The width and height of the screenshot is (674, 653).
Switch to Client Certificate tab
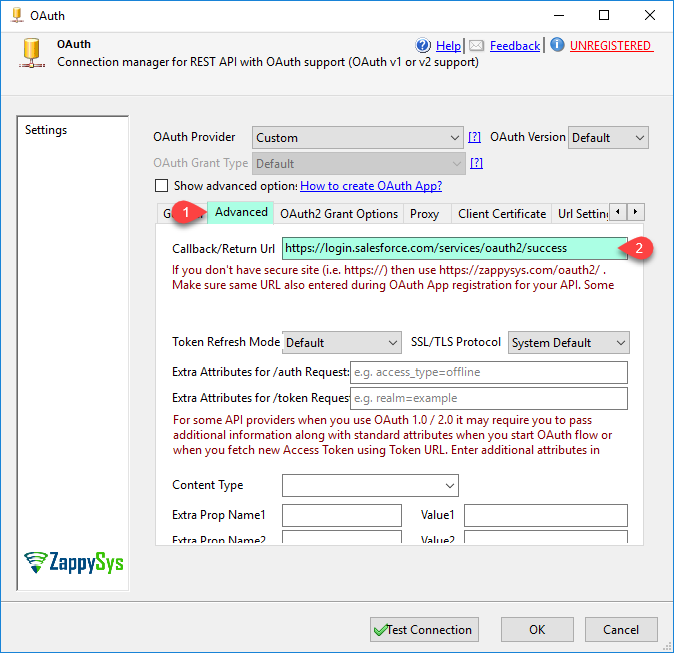(502, 214)
